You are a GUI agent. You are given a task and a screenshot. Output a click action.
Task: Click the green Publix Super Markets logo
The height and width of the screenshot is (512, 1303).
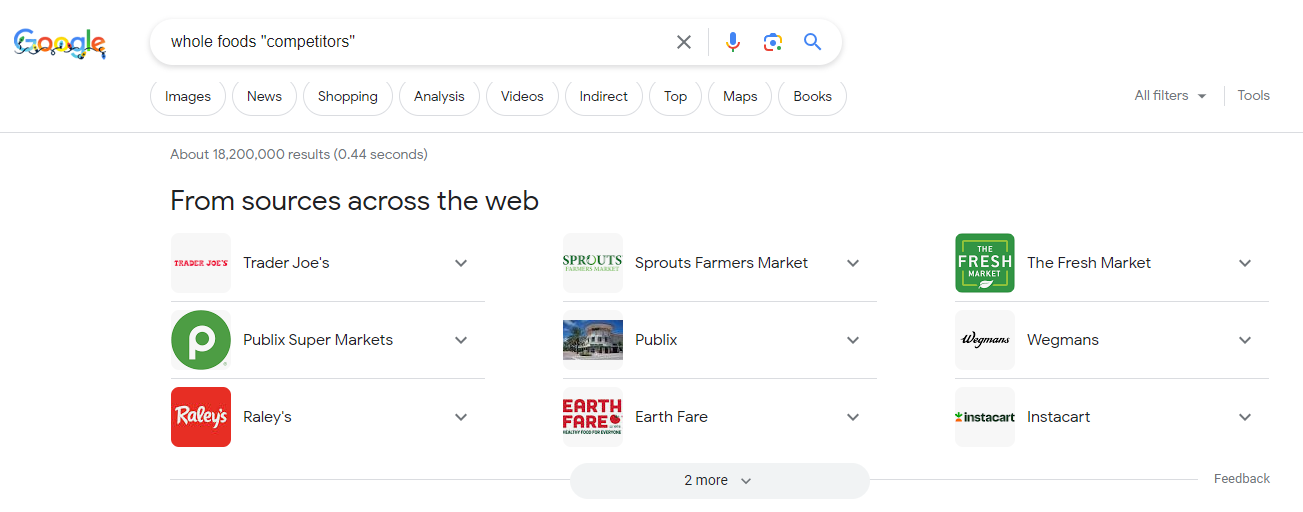coord(201,340)
